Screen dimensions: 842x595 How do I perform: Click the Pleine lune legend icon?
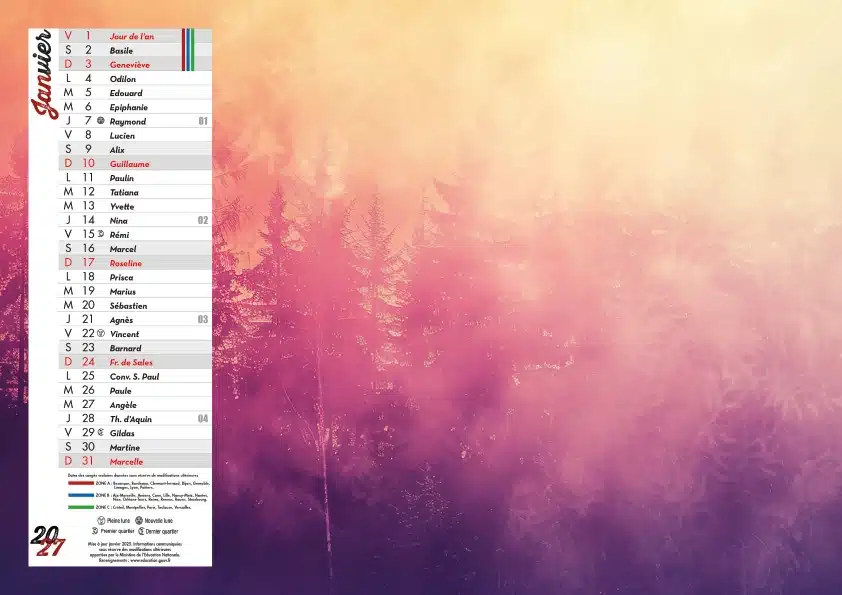[101, 521]
